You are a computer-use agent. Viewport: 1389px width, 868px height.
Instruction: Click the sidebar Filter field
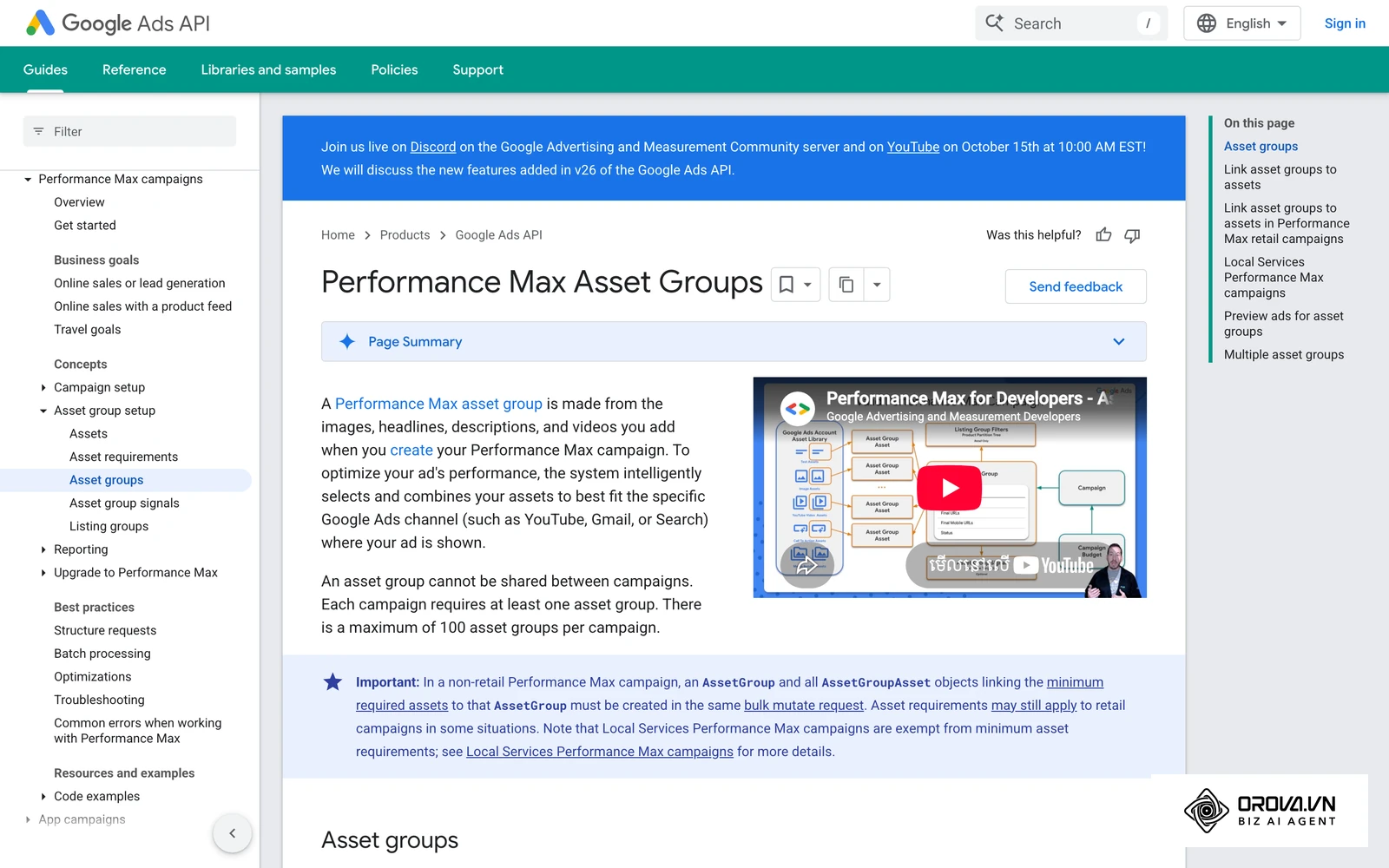(129, 132)
